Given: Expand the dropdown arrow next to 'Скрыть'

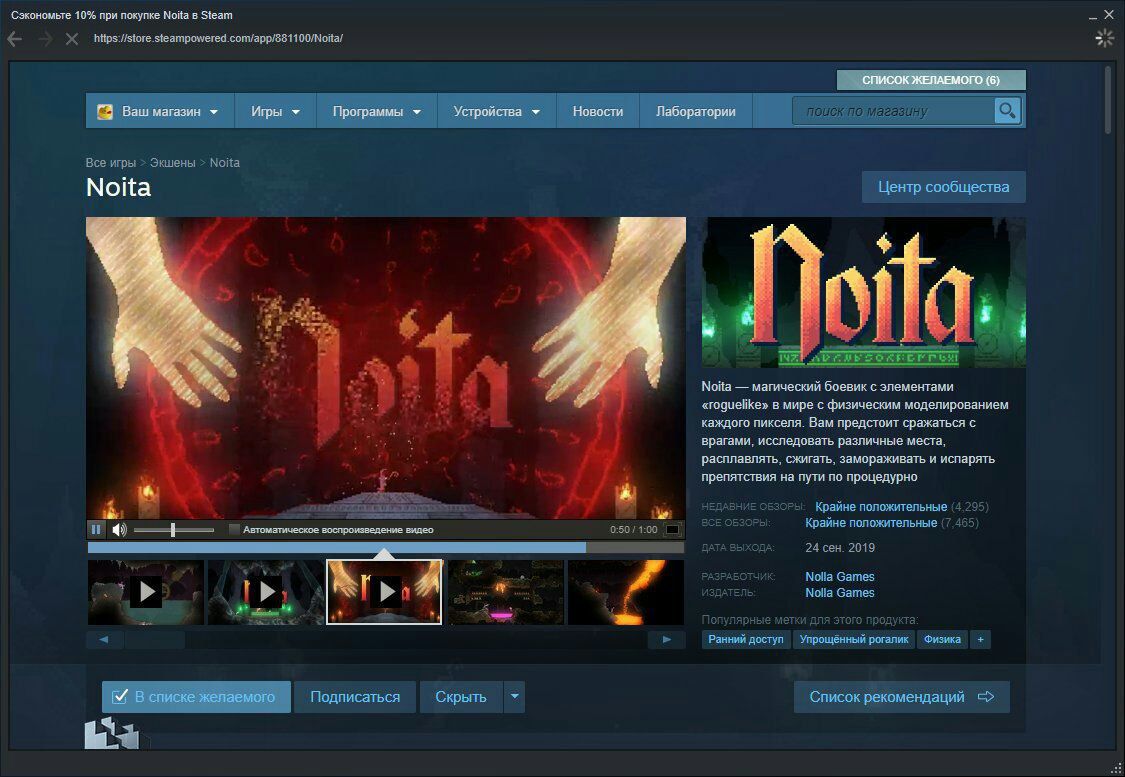Looking at the screenshot, I should (514, 697).
